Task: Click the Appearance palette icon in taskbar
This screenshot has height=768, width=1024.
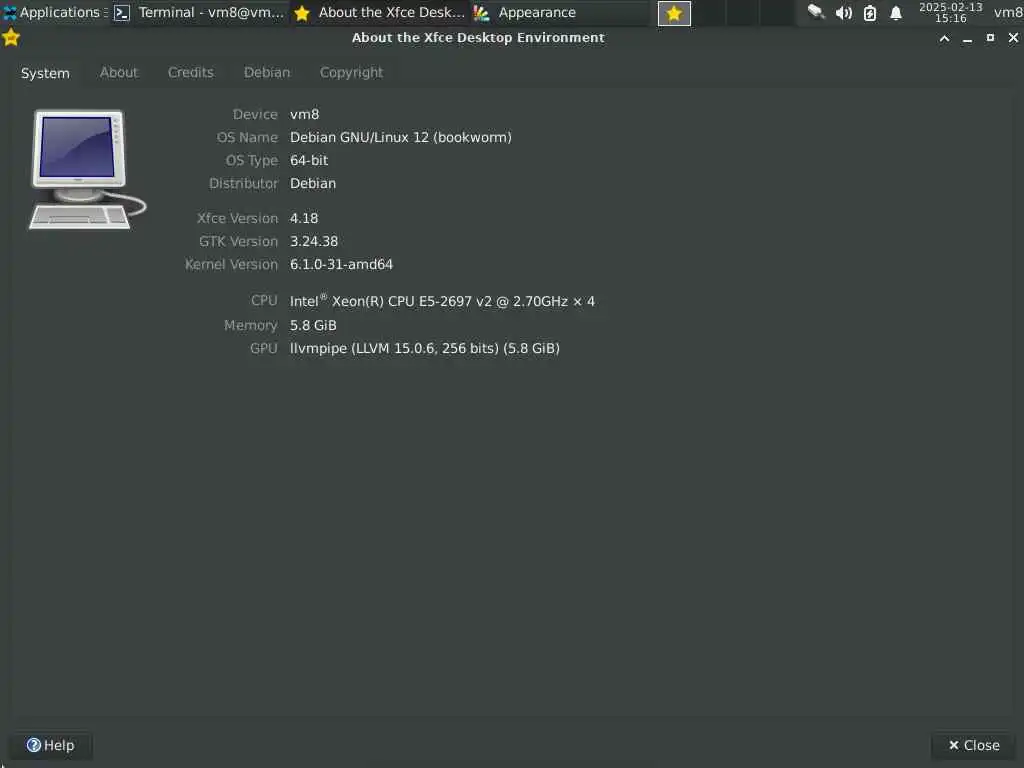Action: tap(481, 12)
